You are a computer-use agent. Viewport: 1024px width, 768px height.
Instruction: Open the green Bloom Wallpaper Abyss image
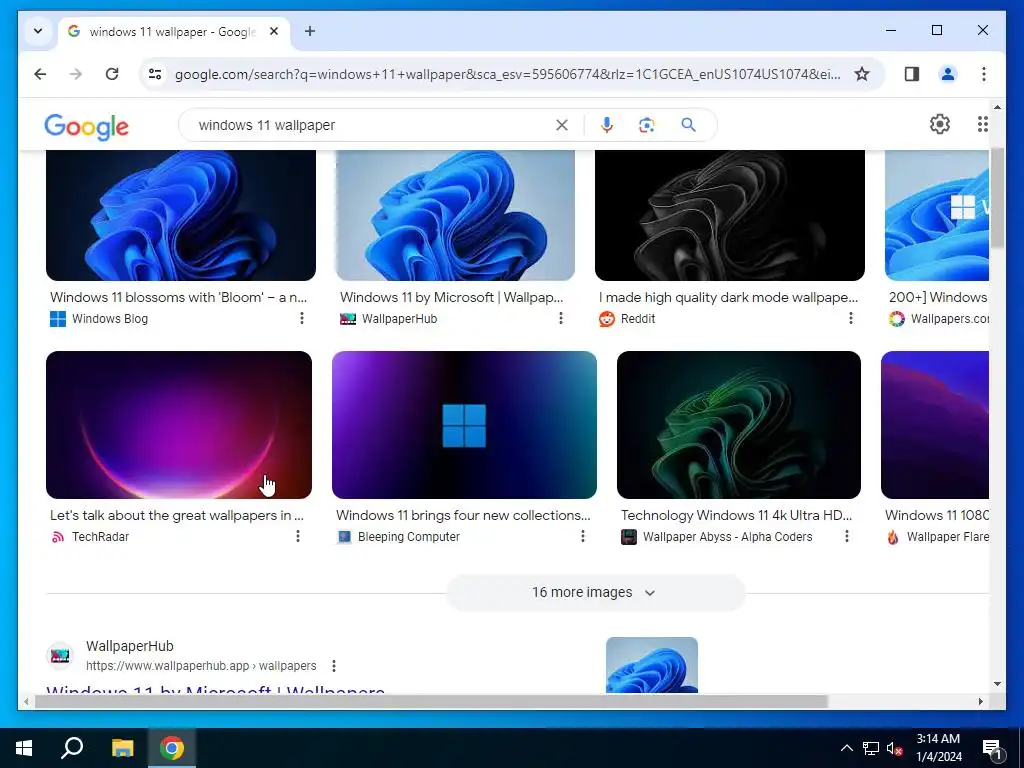[739, 424]
